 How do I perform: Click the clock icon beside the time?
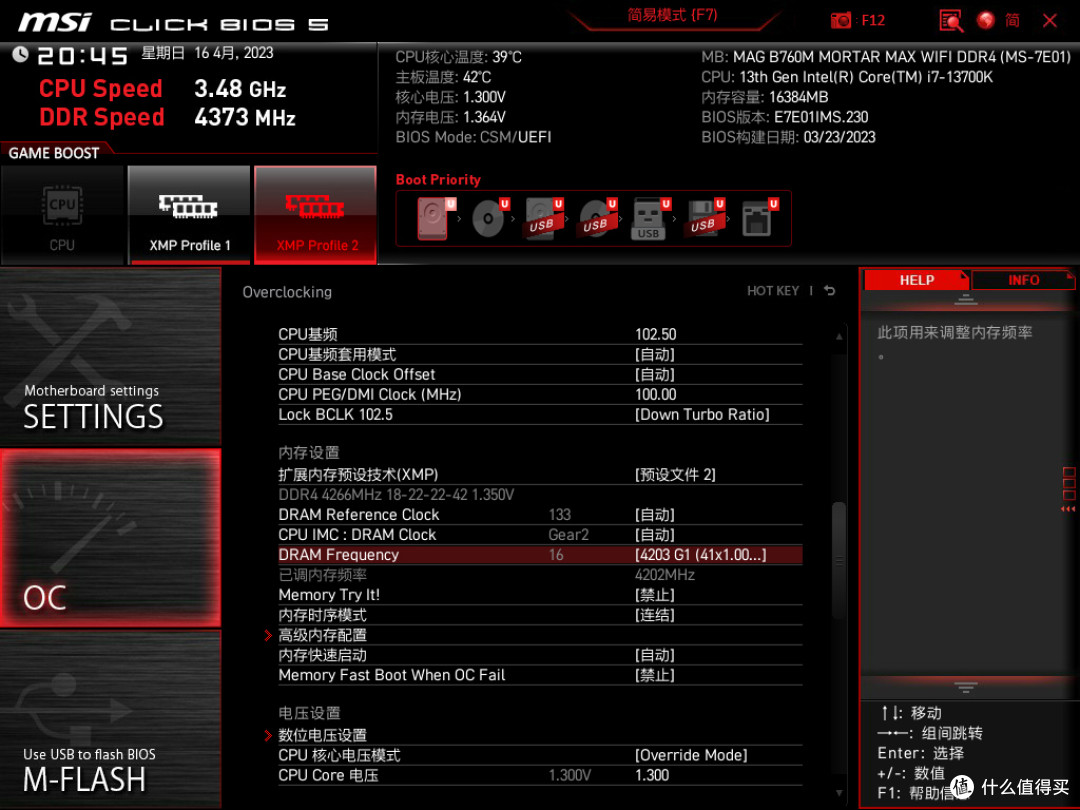pos(21,54)
